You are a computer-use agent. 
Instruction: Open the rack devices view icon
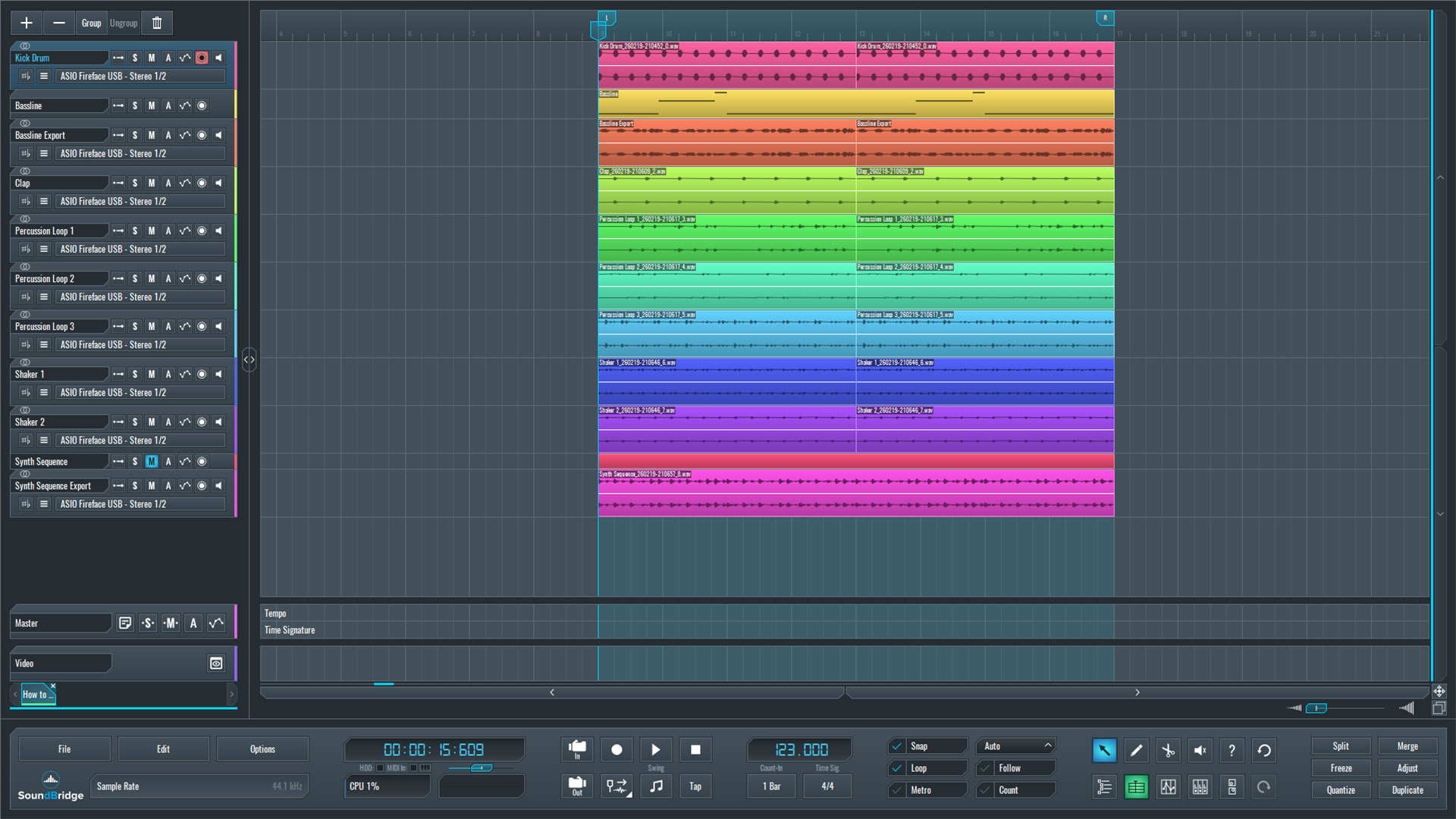pyautogui.click(x=1232, y=787)
